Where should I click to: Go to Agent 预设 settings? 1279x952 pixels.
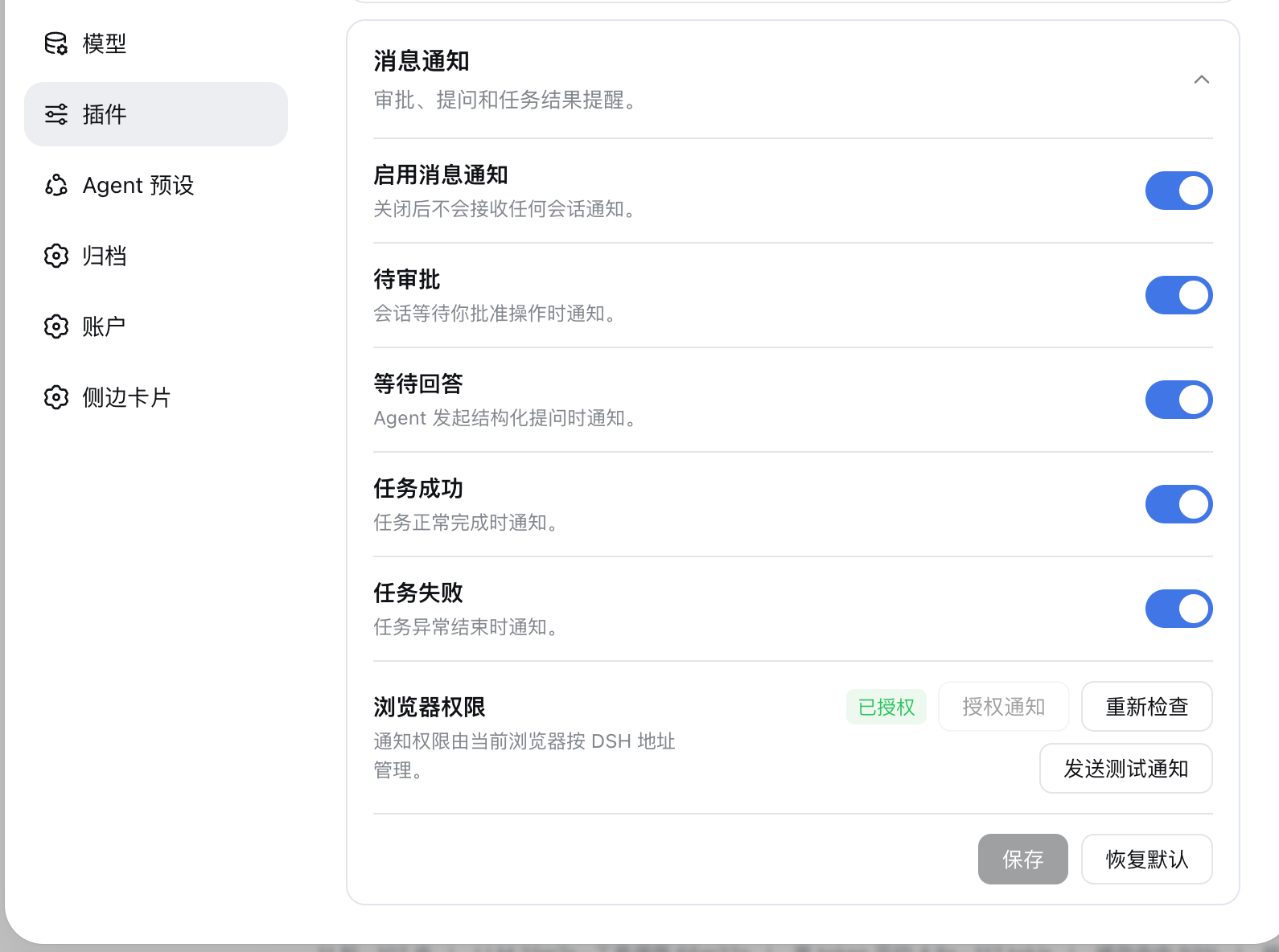coord(156,185)
